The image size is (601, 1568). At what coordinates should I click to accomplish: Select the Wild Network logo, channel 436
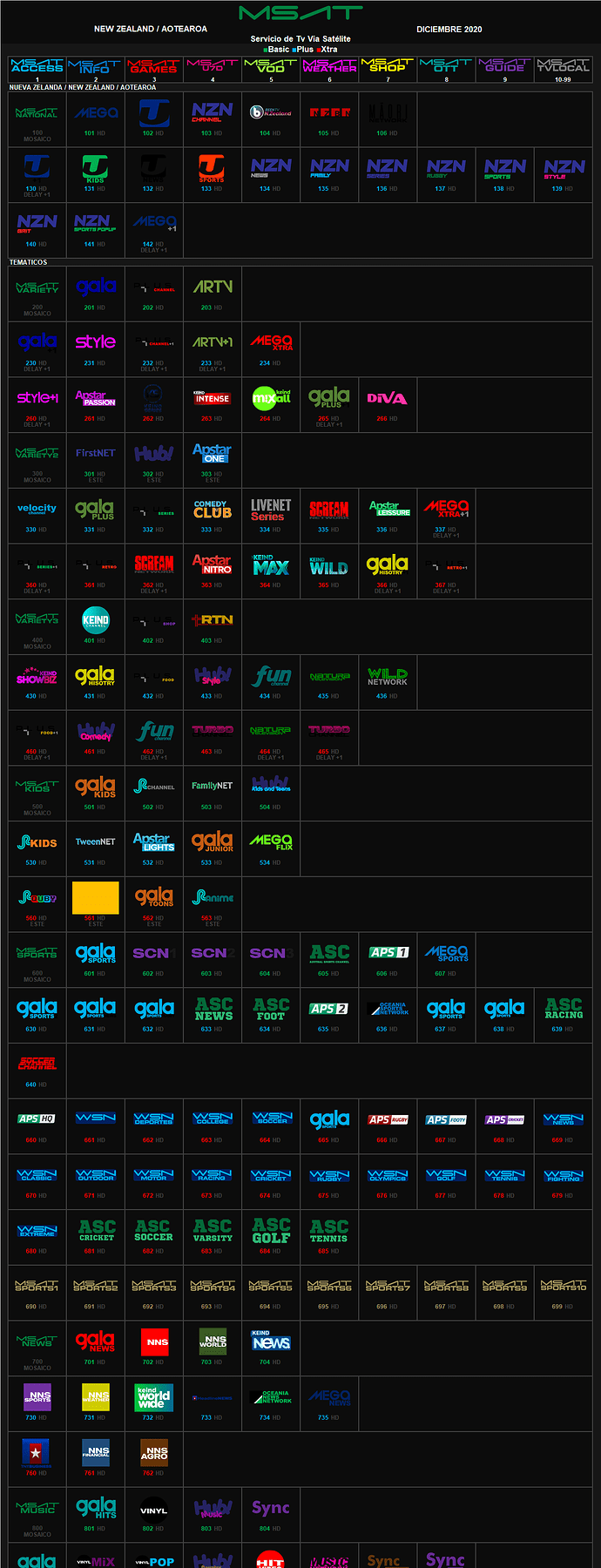pos(388,676)
